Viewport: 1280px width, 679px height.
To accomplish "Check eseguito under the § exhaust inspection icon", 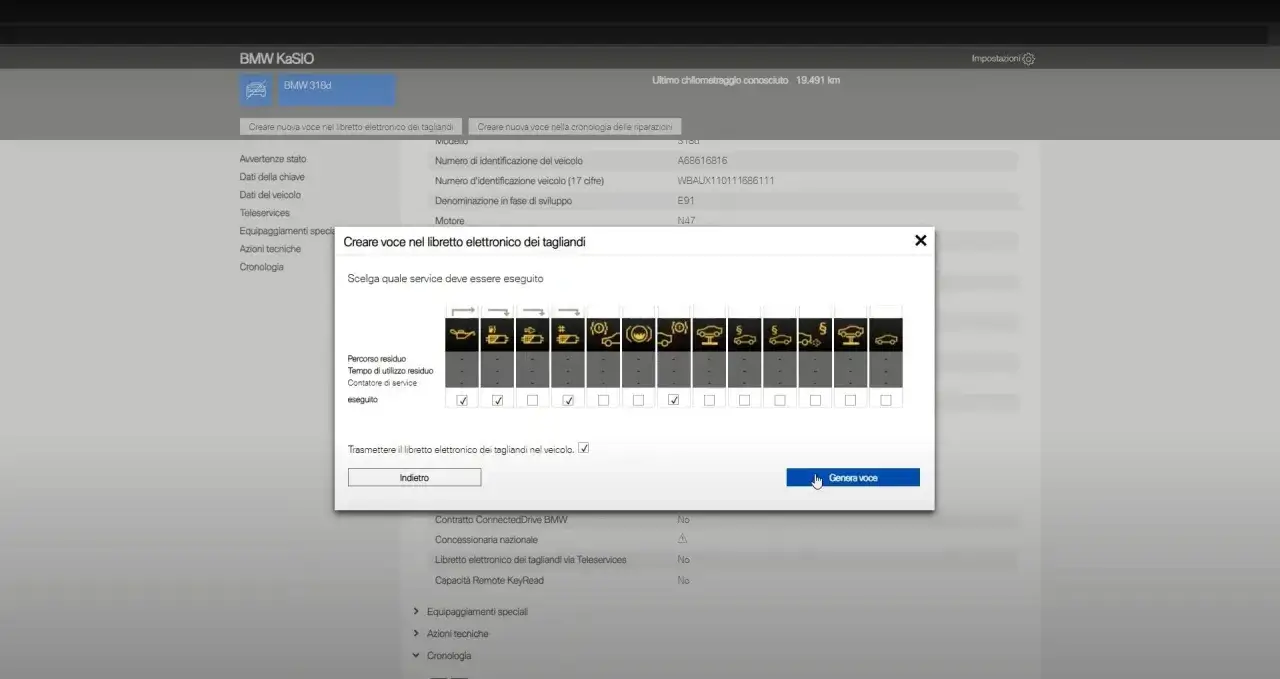I will (x=815, y=400).
